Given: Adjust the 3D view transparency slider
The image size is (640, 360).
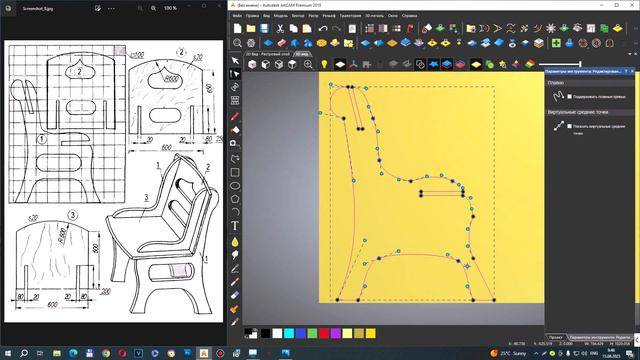Looking at the screenshot, I should (559, 64).
